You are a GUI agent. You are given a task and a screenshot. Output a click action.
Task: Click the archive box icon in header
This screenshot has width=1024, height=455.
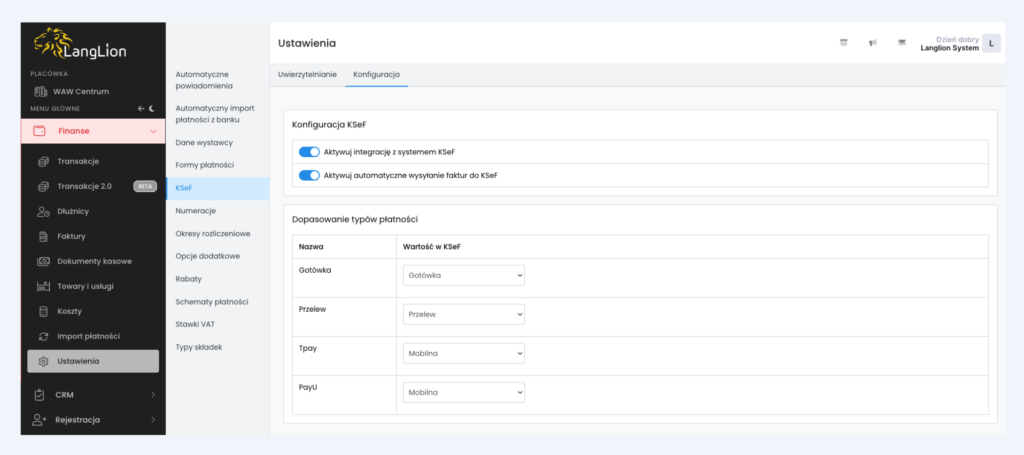point(843,43)
